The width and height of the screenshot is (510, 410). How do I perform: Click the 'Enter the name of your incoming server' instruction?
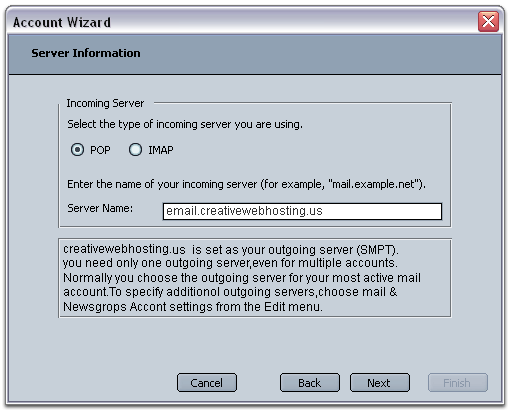[x=246, y=184]
